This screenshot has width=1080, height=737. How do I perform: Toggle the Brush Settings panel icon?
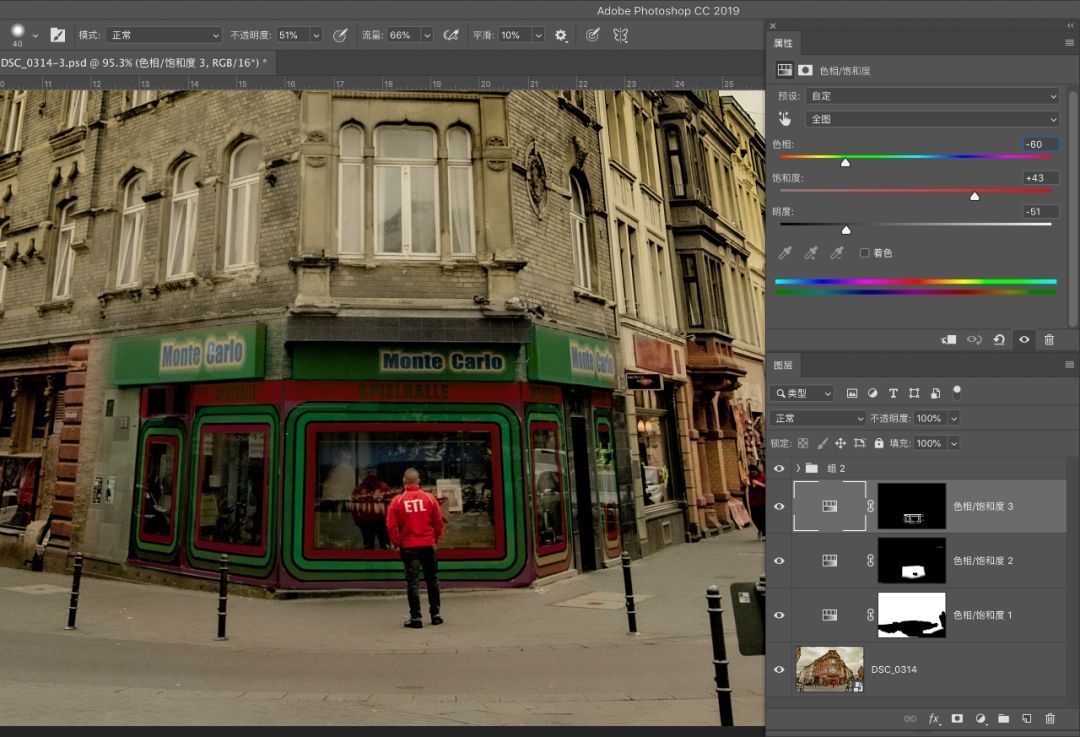point(58,35)
